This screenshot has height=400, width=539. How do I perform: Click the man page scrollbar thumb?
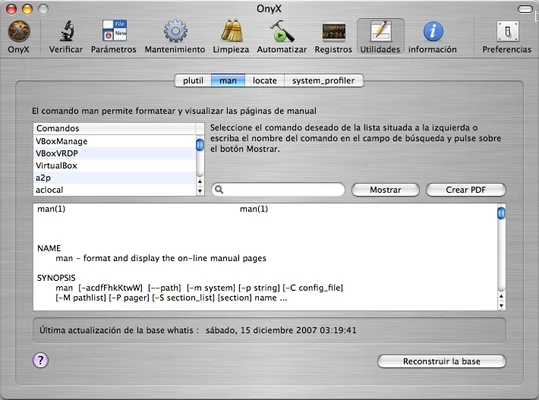click(x=502, y=213)
